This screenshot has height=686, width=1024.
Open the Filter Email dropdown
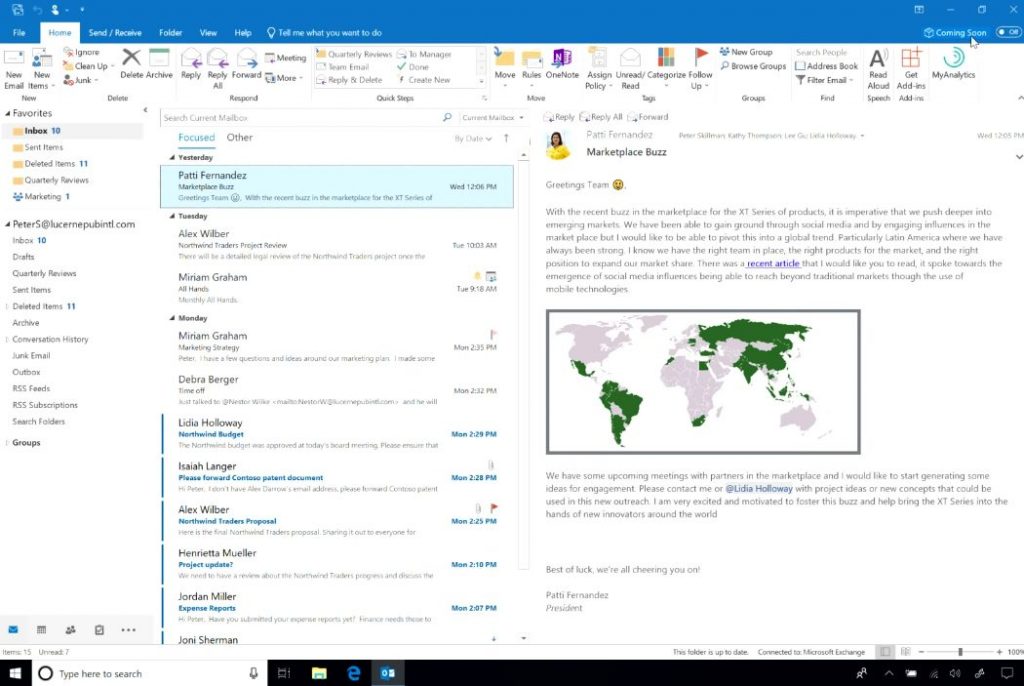coord(825,80)
